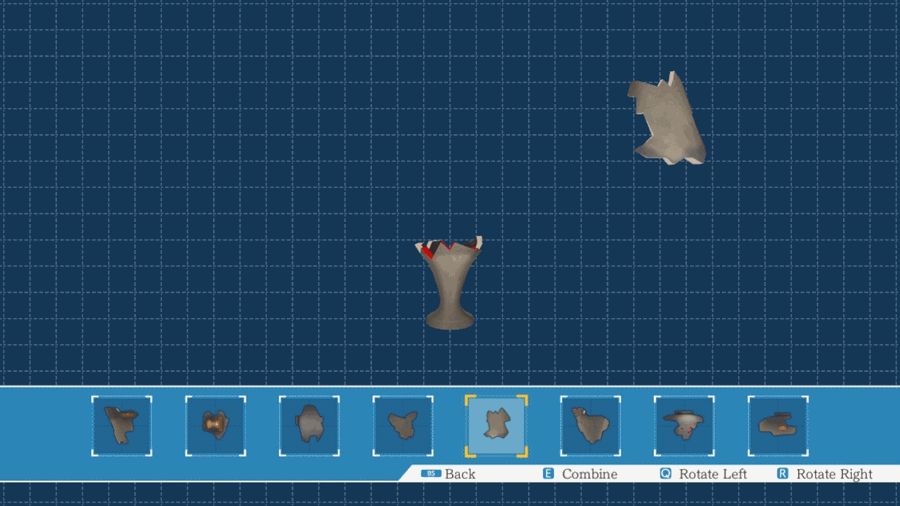Click the Back button label
Screen dimensions: 900x506
click(460, 474)
